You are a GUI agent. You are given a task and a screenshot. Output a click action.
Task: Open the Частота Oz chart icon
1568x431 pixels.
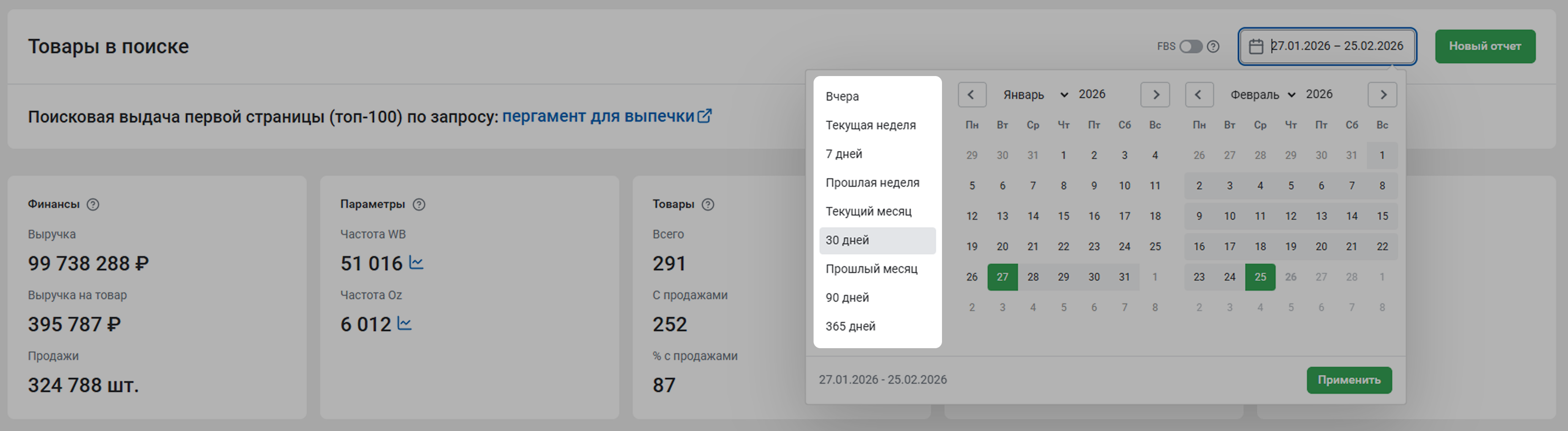(x=404, y=324)
